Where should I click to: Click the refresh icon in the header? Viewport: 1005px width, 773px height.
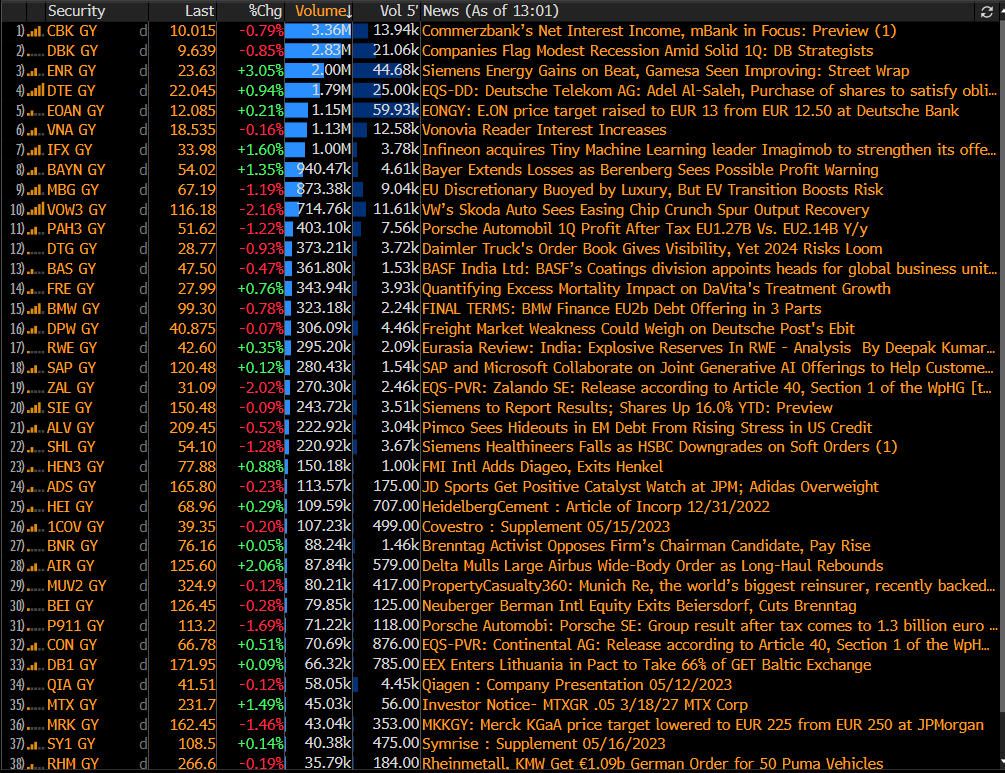[x=986, y=12]
